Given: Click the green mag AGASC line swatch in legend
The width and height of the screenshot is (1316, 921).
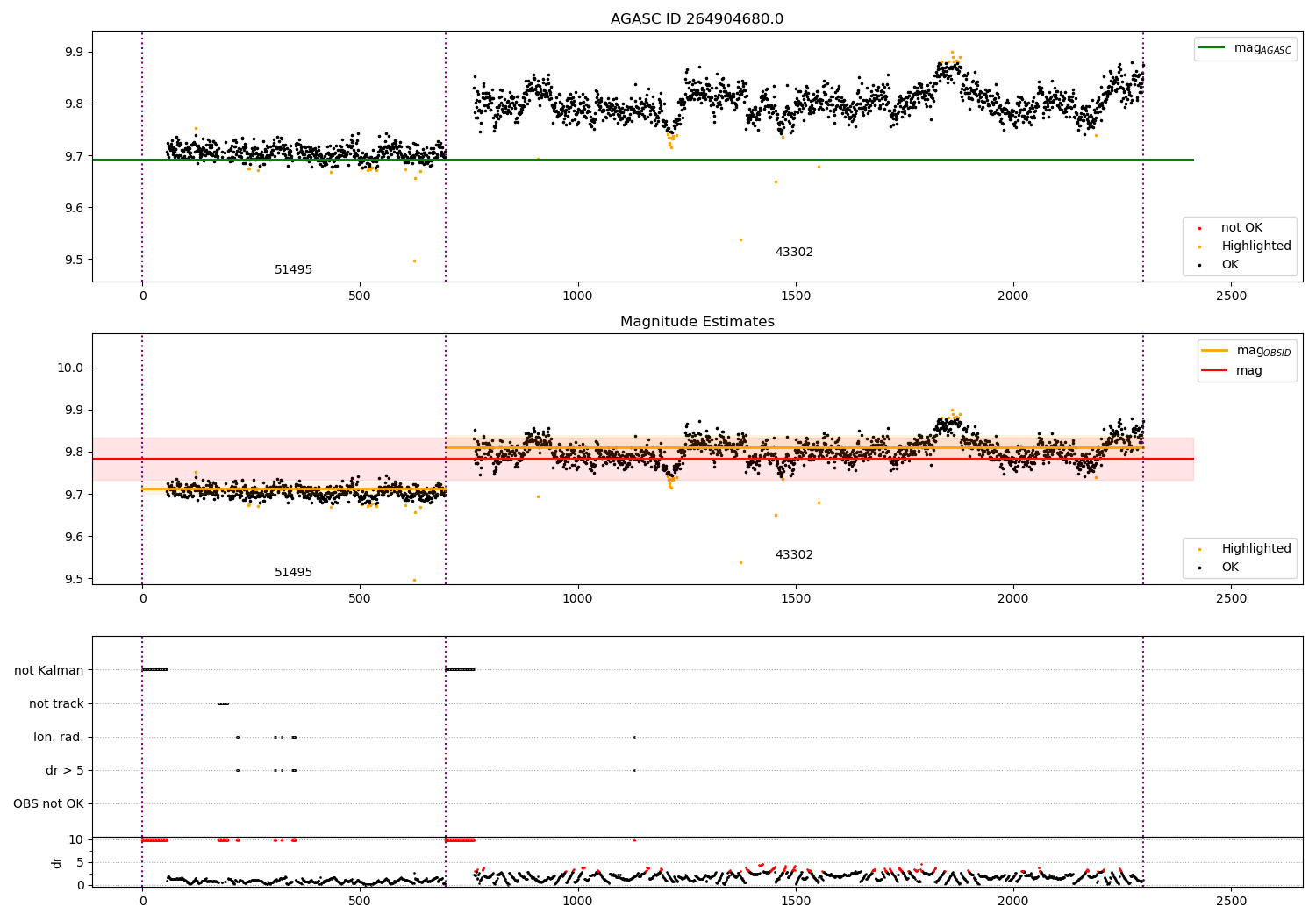Looking at the screenshot, I should pos(1212,48).
